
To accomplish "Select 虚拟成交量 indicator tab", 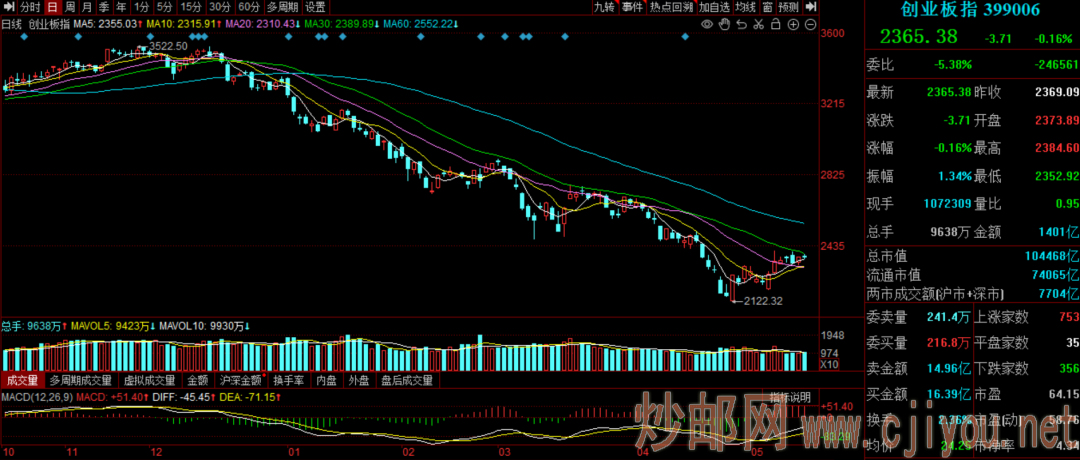I will (x=149, y=379).
